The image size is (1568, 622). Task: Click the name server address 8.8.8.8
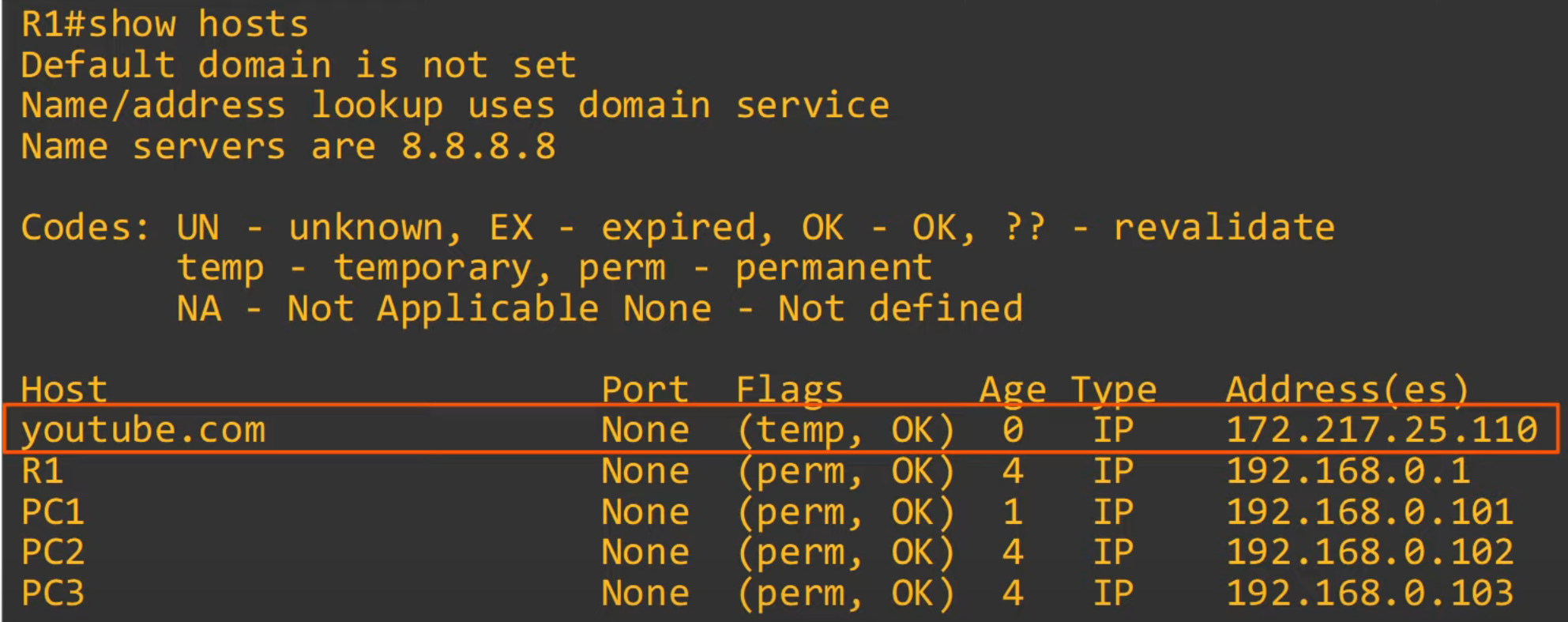pos(478,147)
